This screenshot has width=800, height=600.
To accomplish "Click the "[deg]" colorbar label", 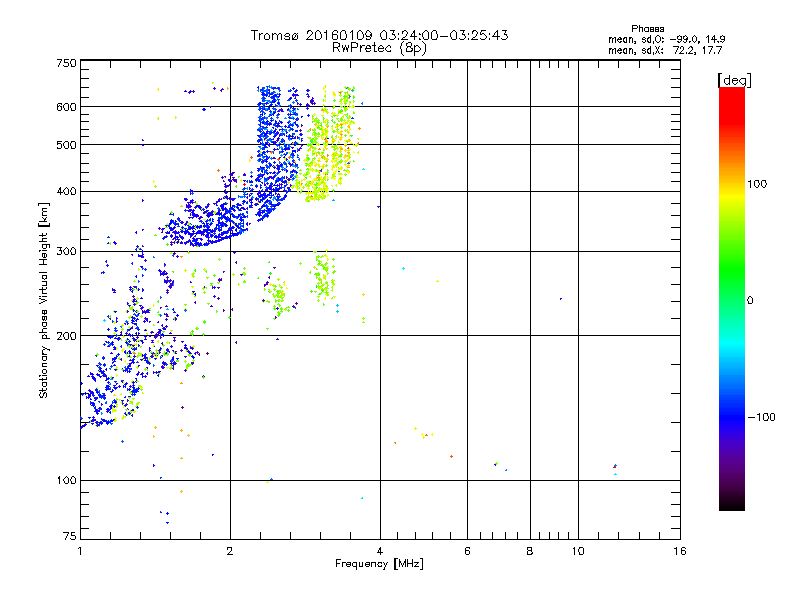I will tap(734, 81).
